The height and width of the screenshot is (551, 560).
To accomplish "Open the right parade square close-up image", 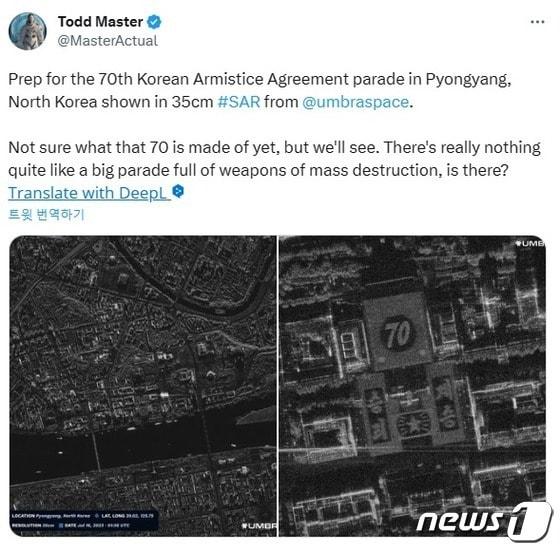I will (412, 386).
